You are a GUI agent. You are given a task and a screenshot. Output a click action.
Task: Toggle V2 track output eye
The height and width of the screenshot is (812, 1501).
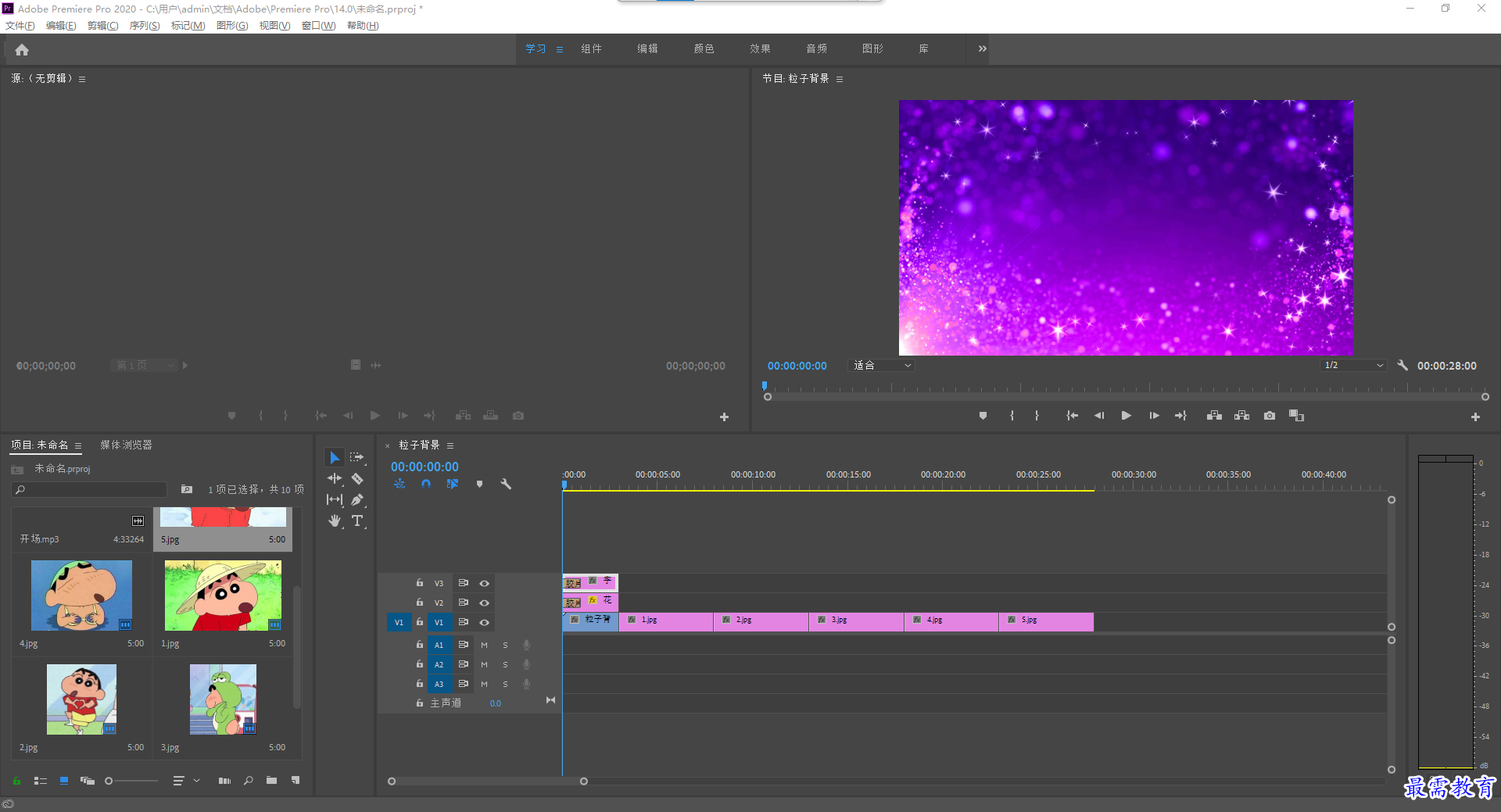point(484,603)
